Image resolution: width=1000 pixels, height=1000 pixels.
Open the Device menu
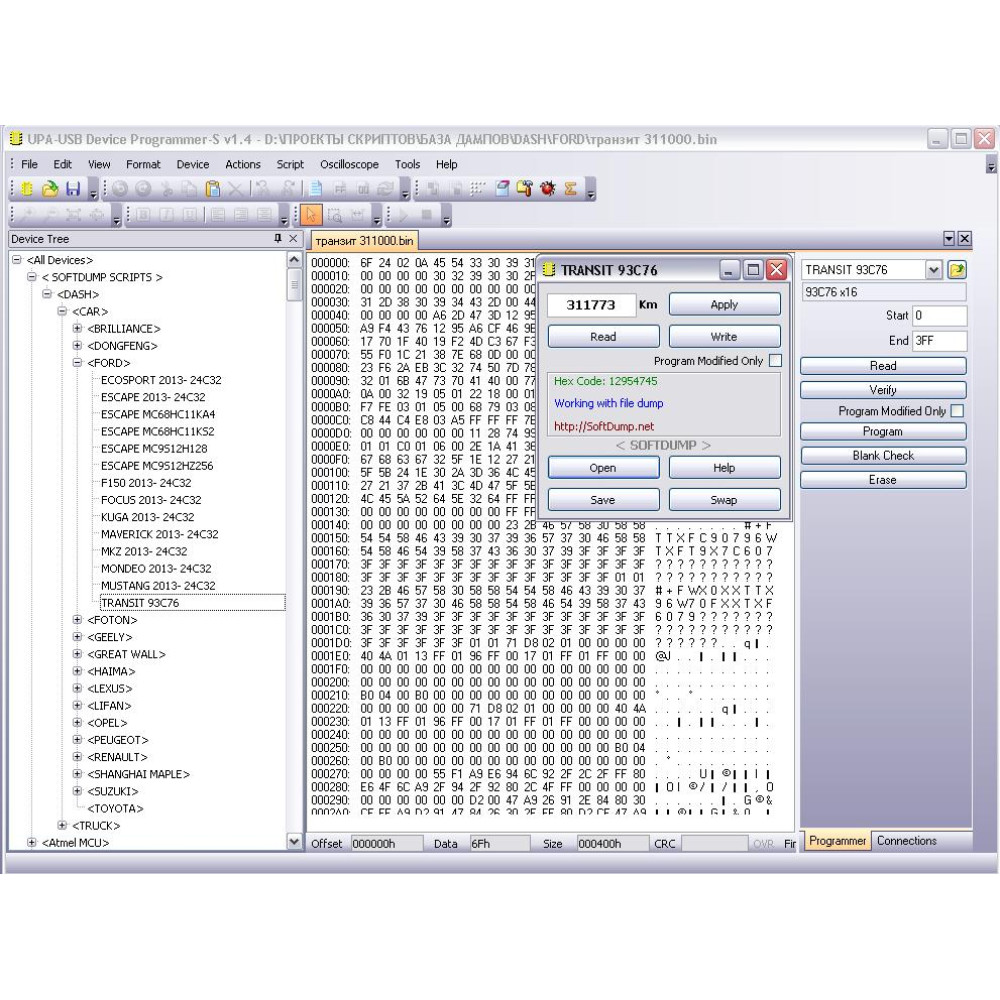(x=193, y=165)
